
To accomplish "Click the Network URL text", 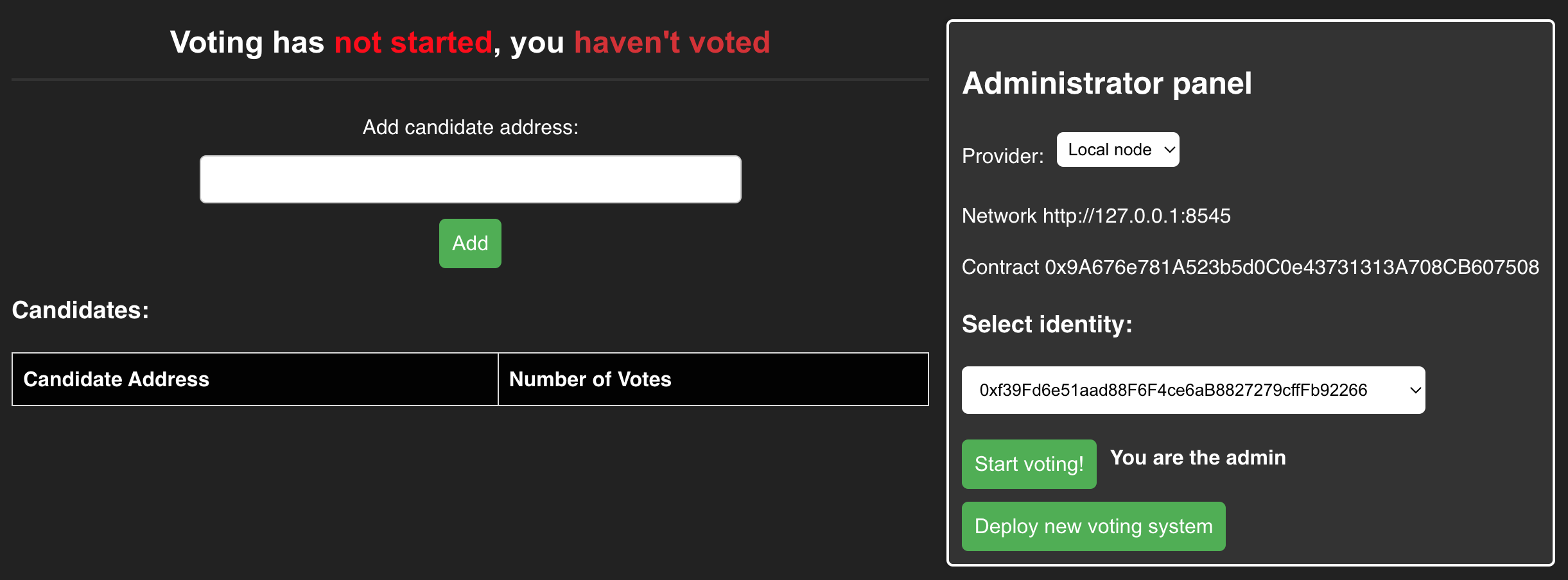I will click(x=1096, y=216).
